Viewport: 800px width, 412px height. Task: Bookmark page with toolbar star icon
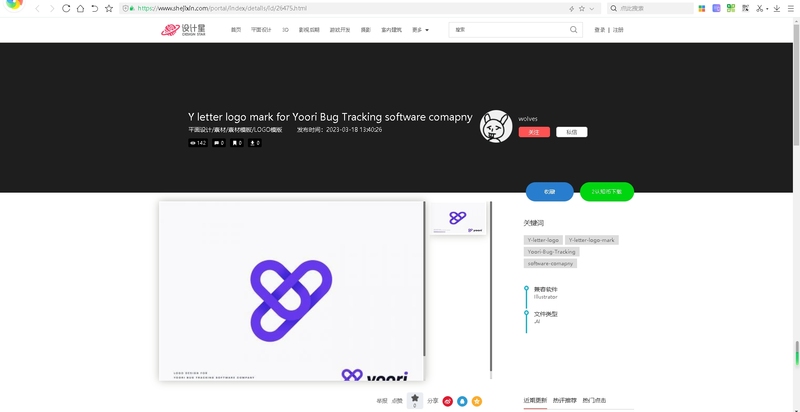[x=109, y=8]
